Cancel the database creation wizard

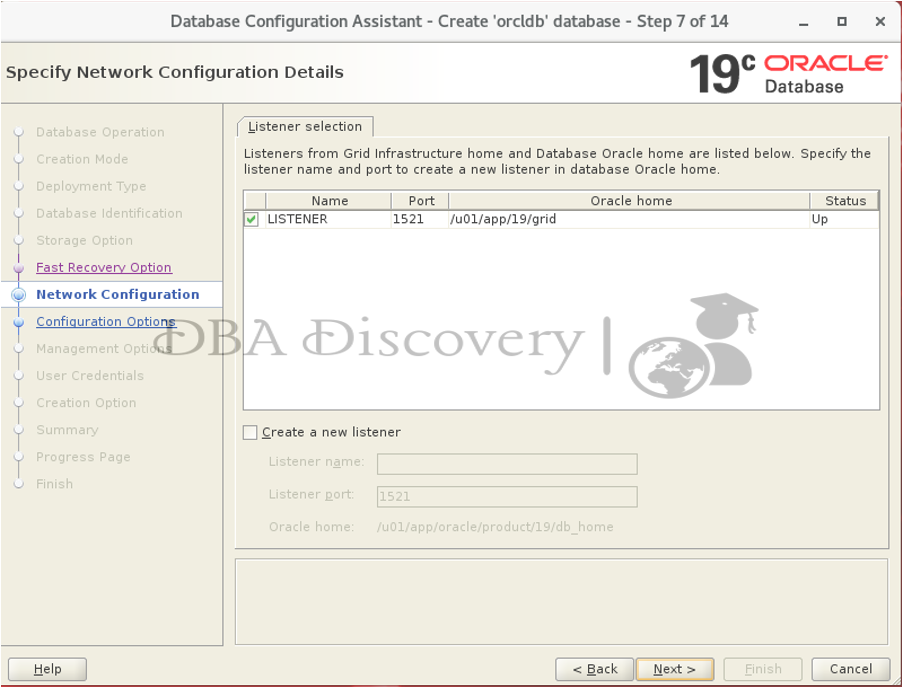850,669
